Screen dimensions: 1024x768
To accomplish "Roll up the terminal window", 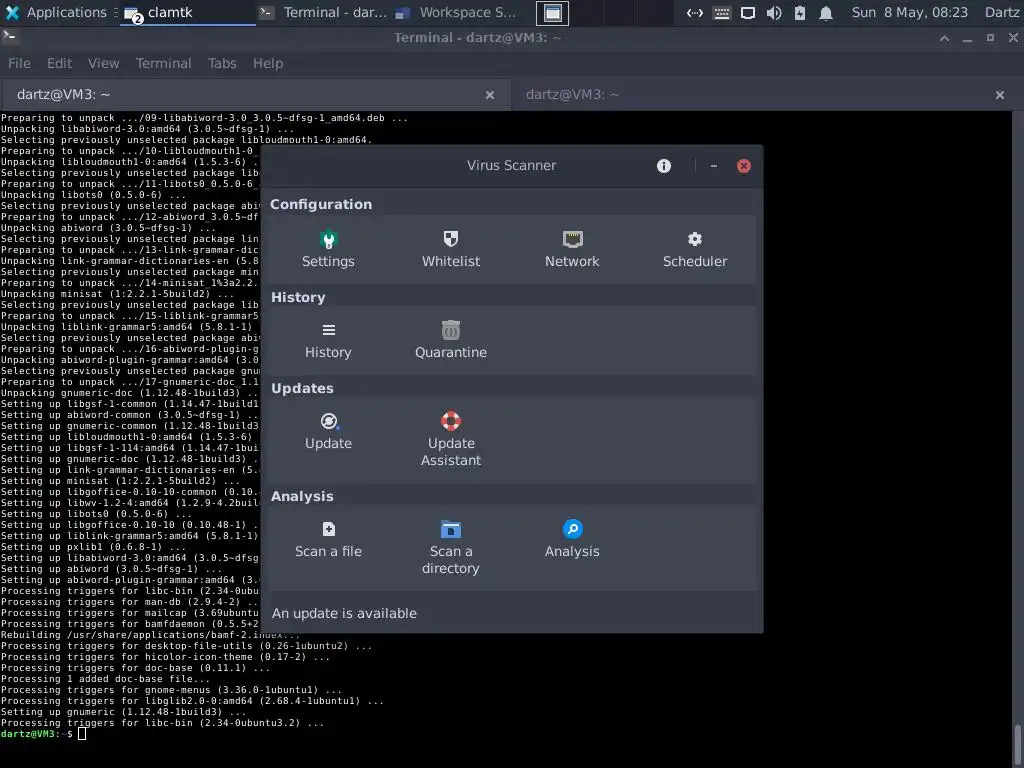I will 944,39.
